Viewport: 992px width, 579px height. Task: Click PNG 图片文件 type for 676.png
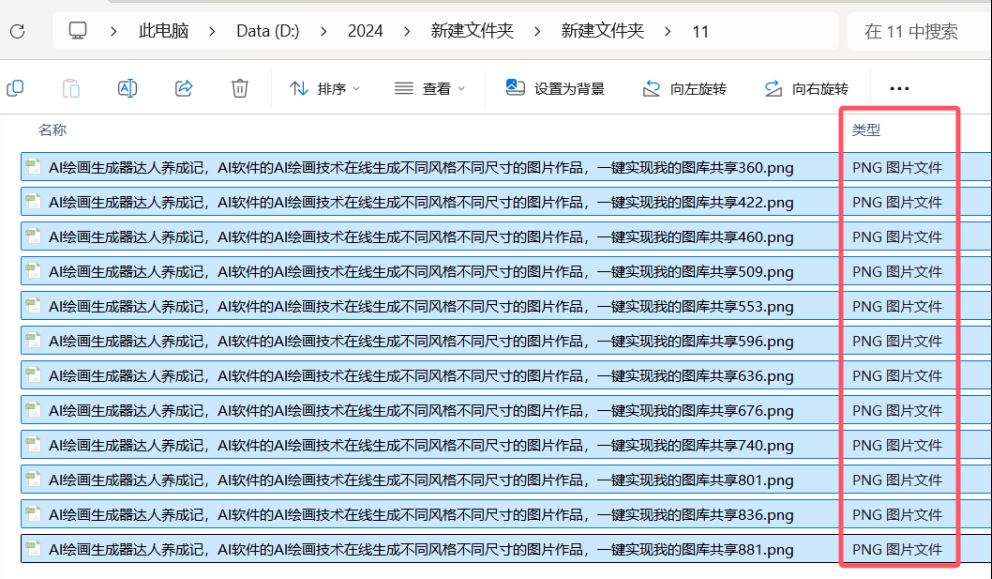pyautogui.click(x=897, y=411)
